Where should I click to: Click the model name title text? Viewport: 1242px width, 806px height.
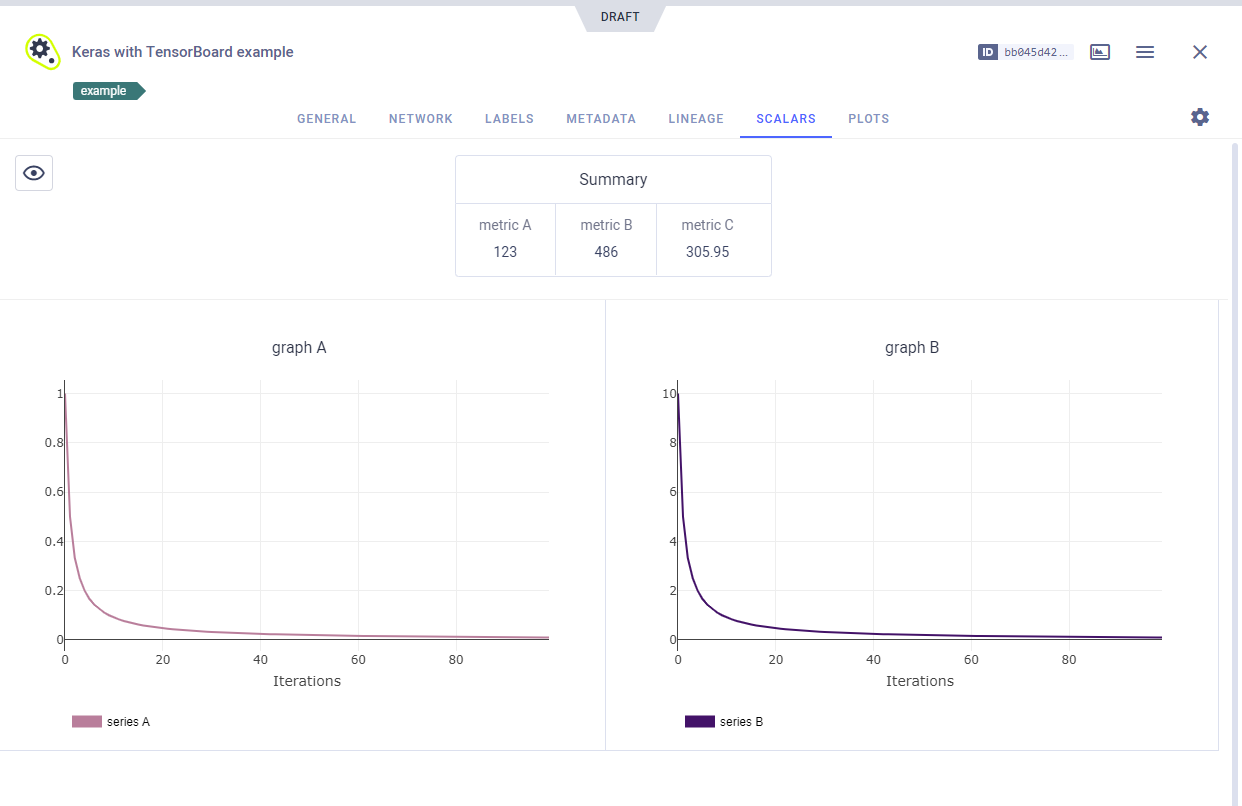[x=182, y=52]
